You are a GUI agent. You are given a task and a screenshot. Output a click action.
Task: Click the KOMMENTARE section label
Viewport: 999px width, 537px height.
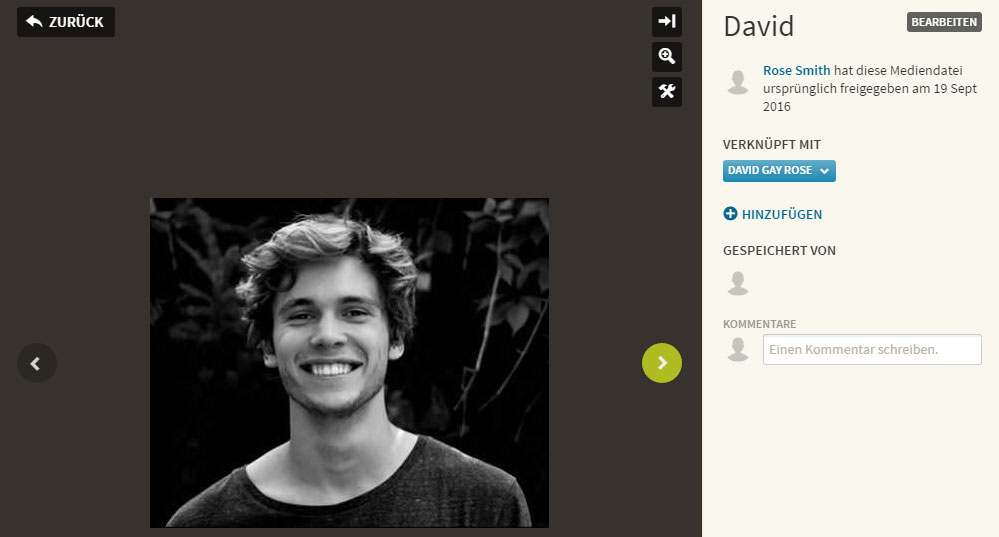coord(759,324)
